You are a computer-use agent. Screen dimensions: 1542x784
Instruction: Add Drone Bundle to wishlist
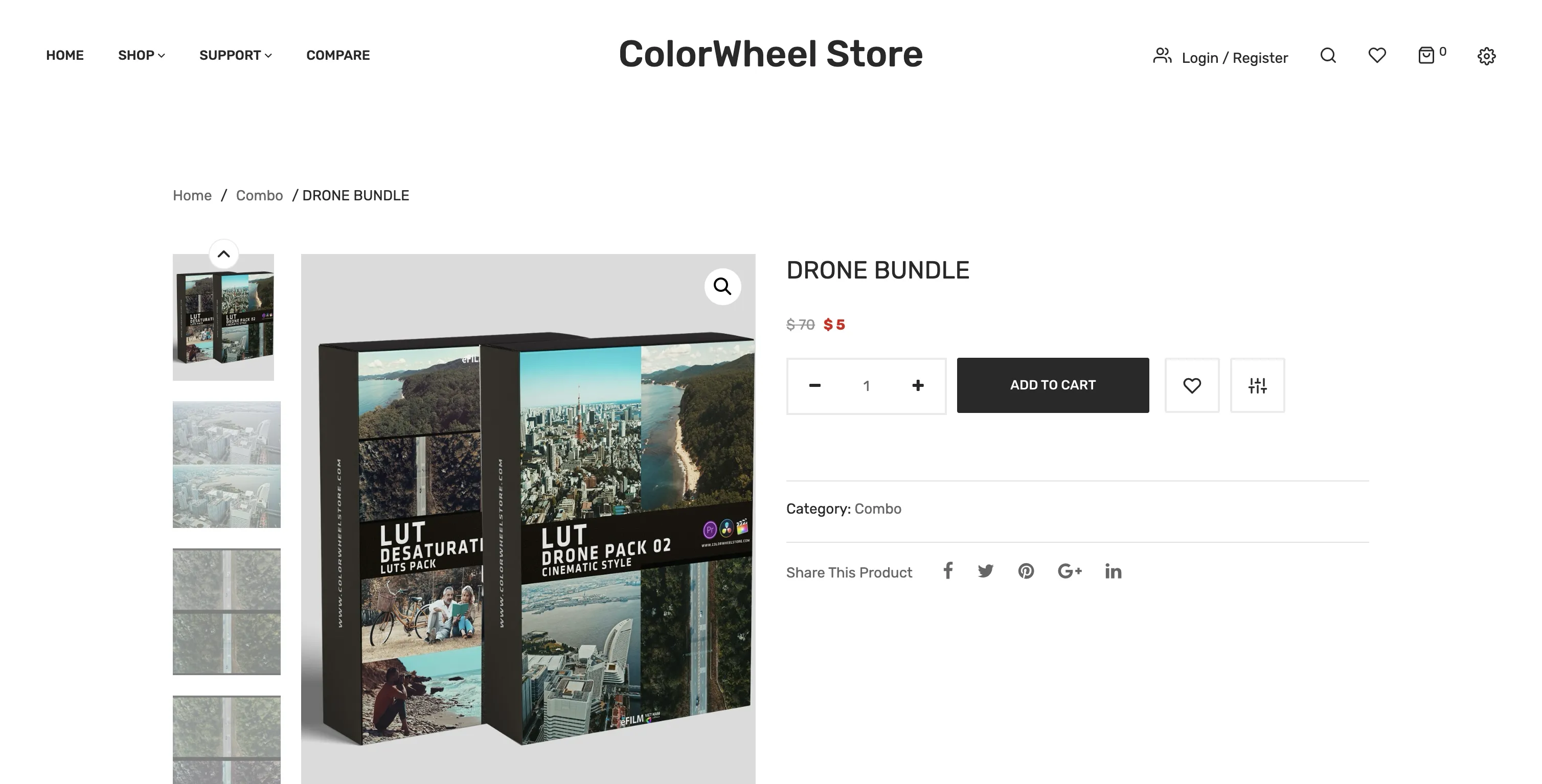pyautogui.click(x=1192, y=385)
